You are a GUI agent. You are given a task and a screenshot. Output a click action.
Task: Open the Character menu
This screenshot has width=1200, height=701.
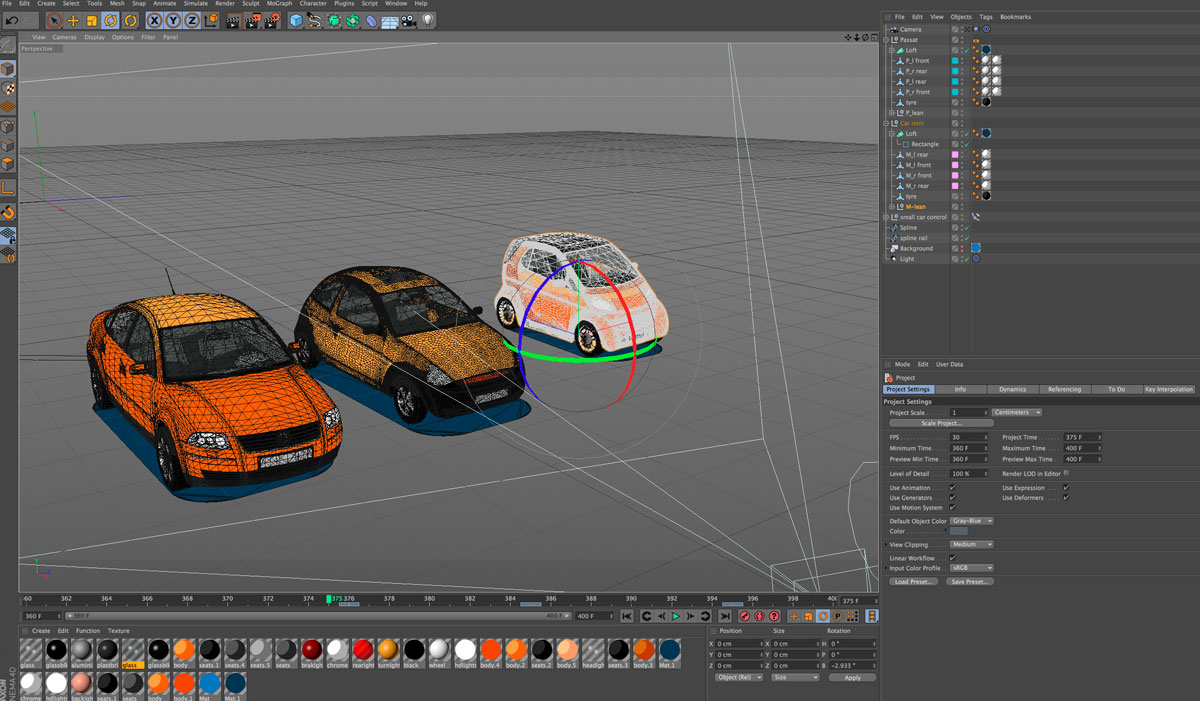[313, 4]
